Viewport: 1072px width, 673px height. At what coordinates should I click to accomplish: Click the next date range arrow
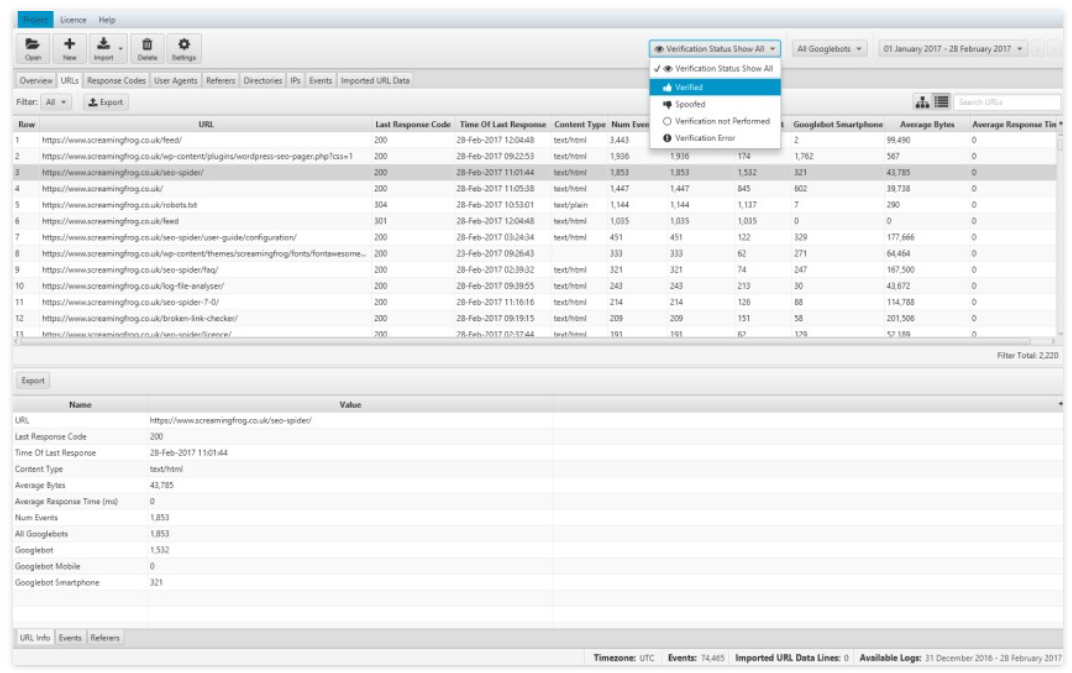coord(1054,49)
